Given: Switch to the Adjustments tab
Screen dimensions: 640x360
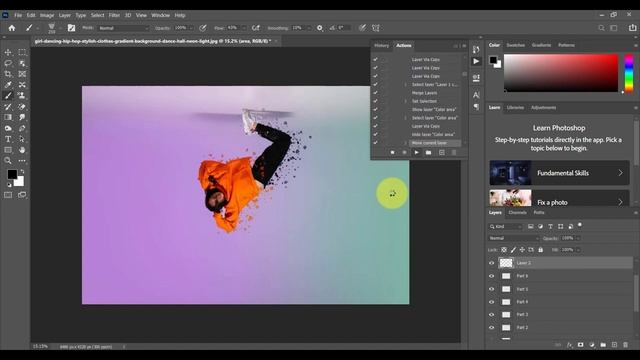Looking at the screenshot, I should 543,107.
